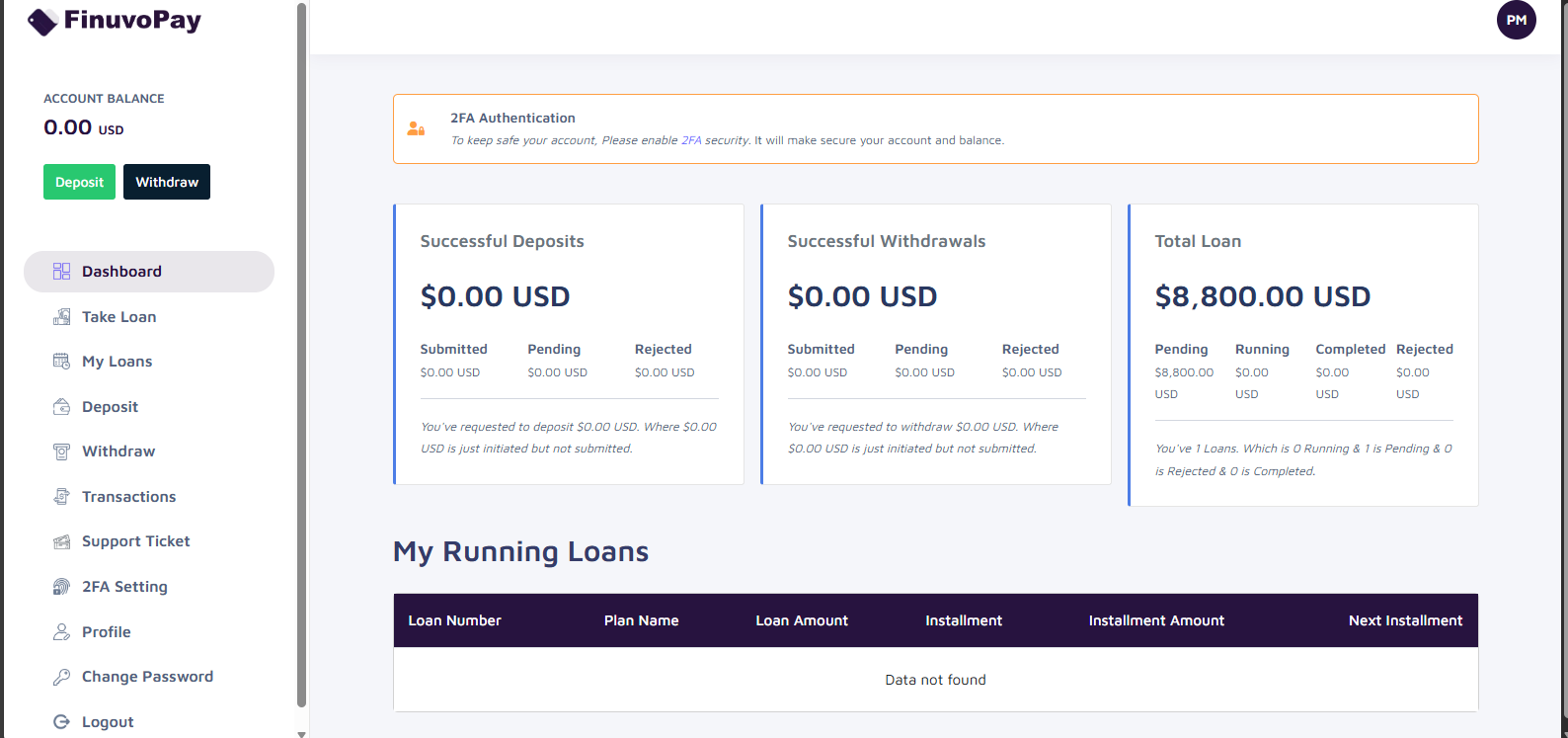Click the sidebar scrollbar down arrow
The height and width of the screenshot is (738, 1568).
(x=301, y=733)
